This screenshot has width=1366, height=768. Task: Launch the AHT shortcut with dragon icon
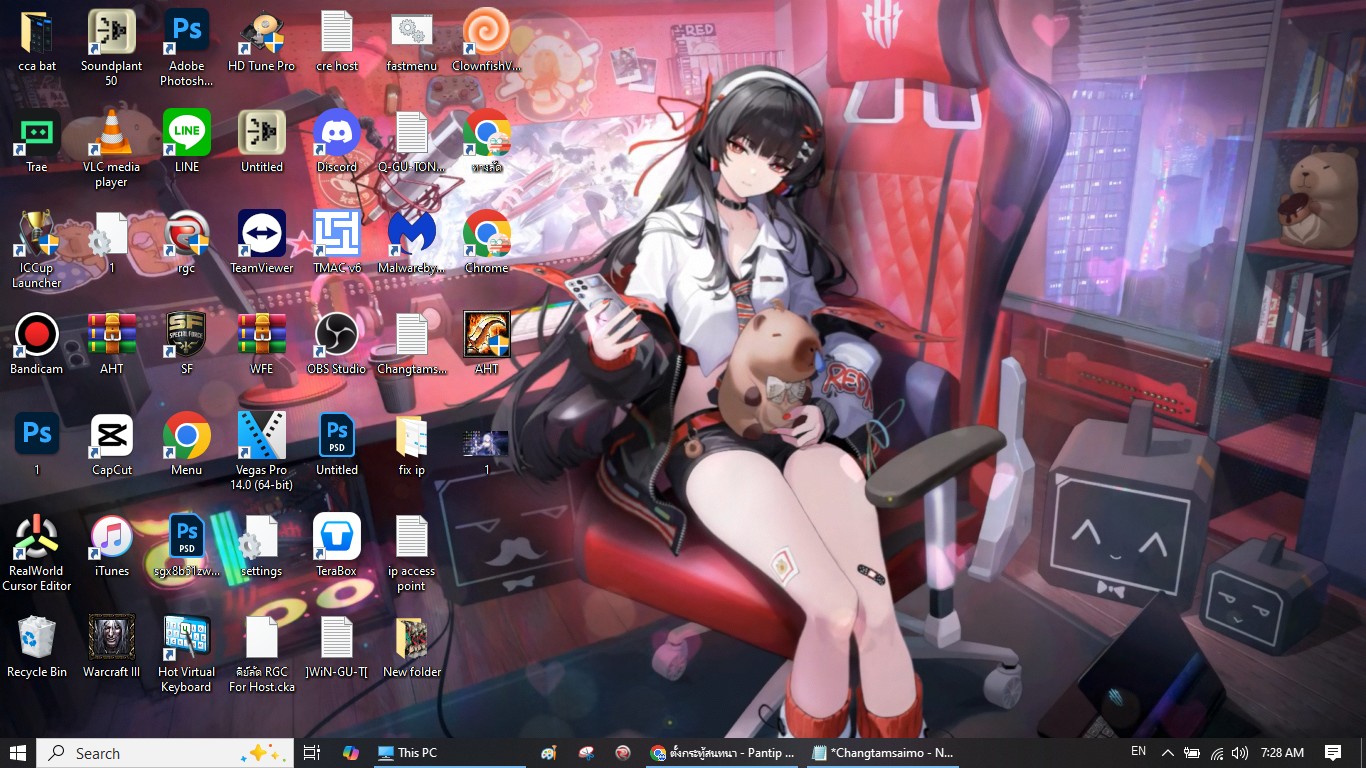coord(487,344)
